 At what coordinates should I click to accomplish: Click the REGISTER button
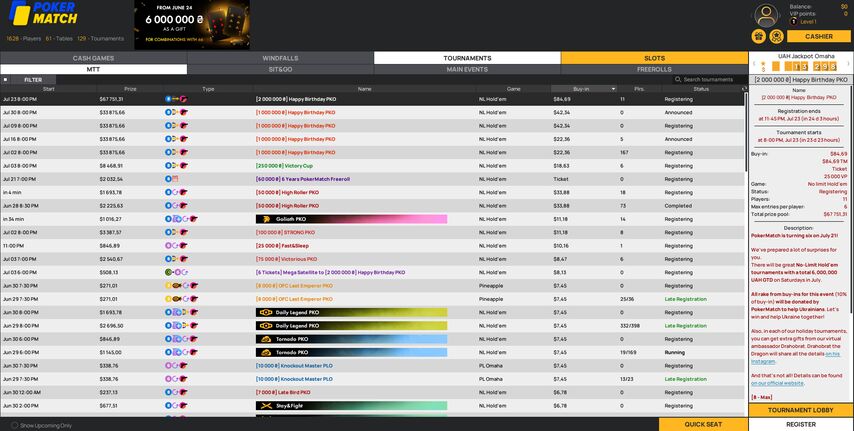(801, 424)
